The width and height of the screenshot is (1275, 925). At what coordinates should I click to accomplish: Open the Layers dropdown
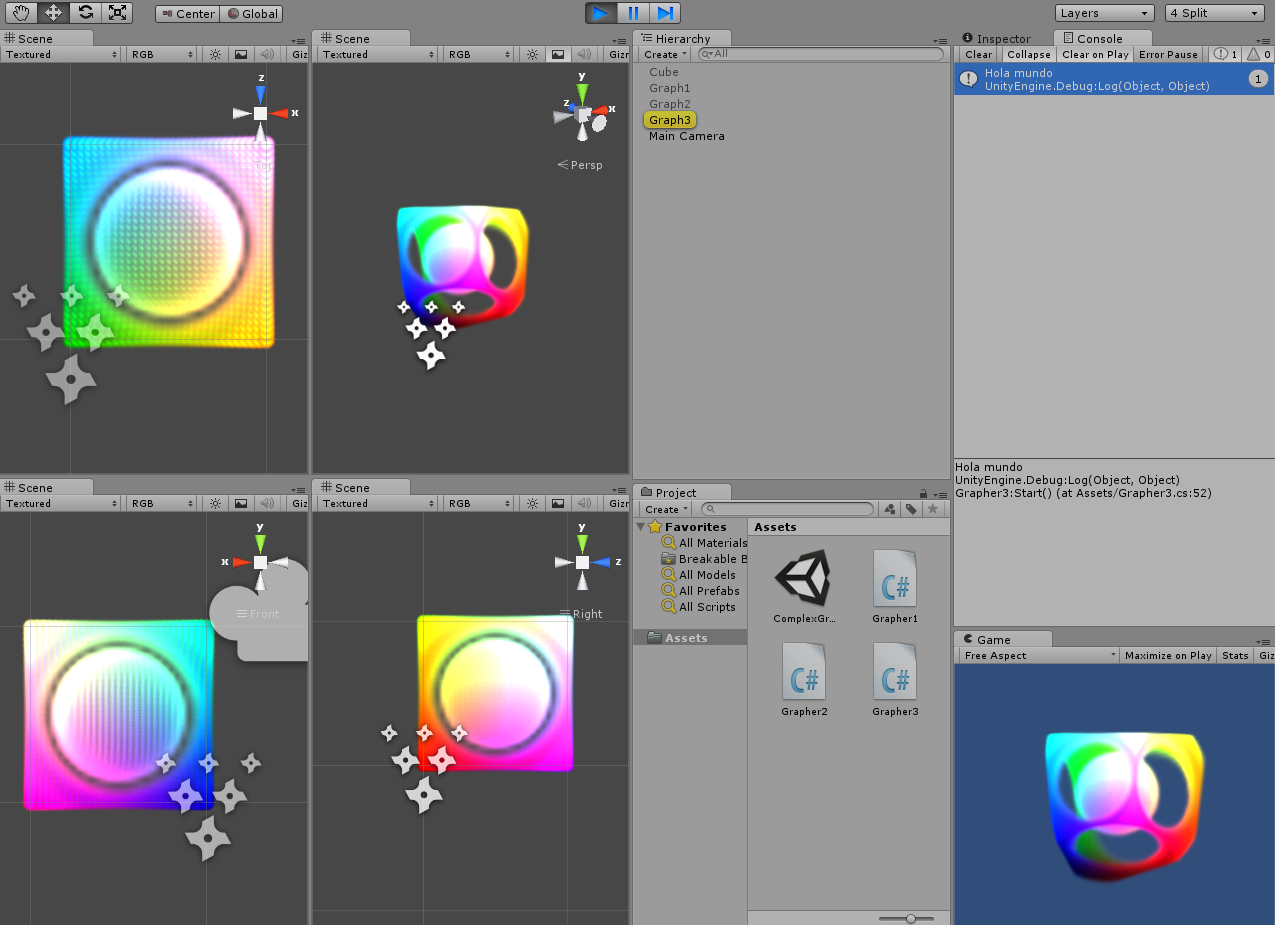tap(1103, 12)
